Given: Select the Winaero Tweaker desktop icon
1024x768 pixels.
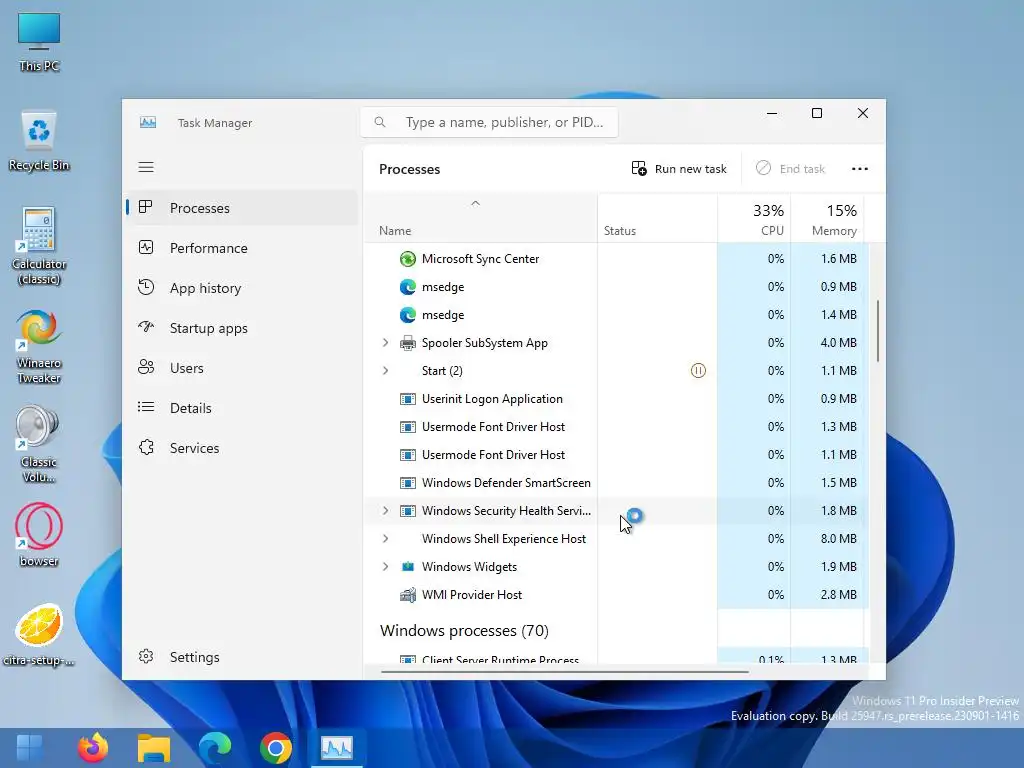Looking at the screenshot, I should (39, 346).
